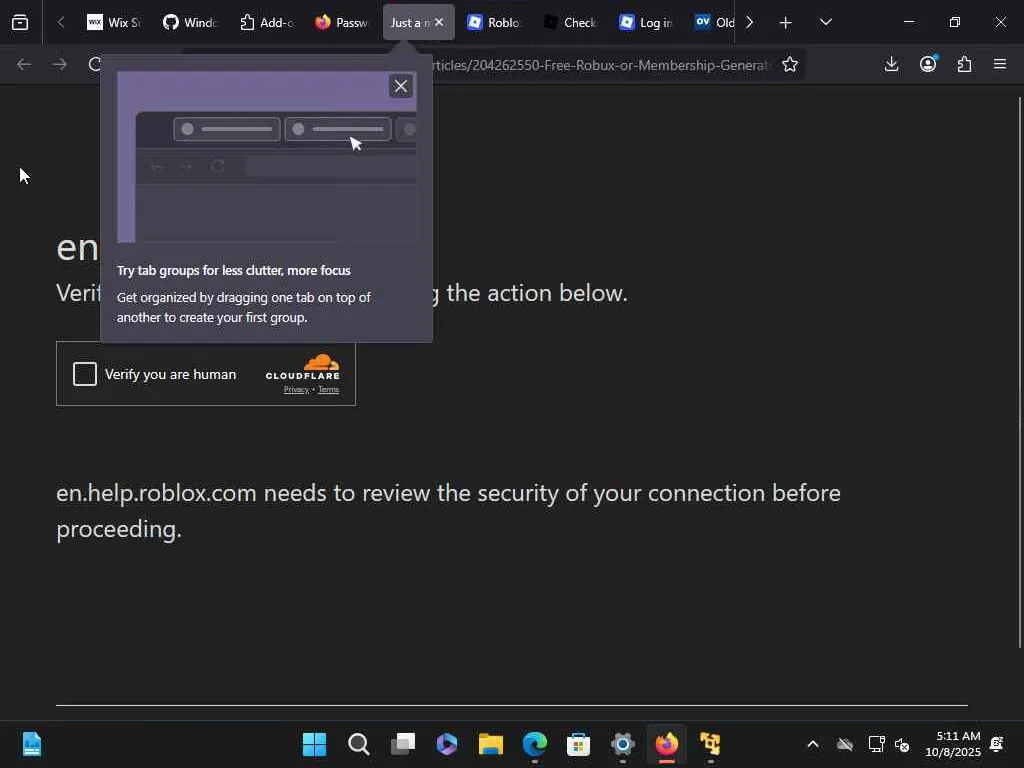Open File Explorer from the taskbar
Viewport: 1024px width, 768px height.
(490, 744)
